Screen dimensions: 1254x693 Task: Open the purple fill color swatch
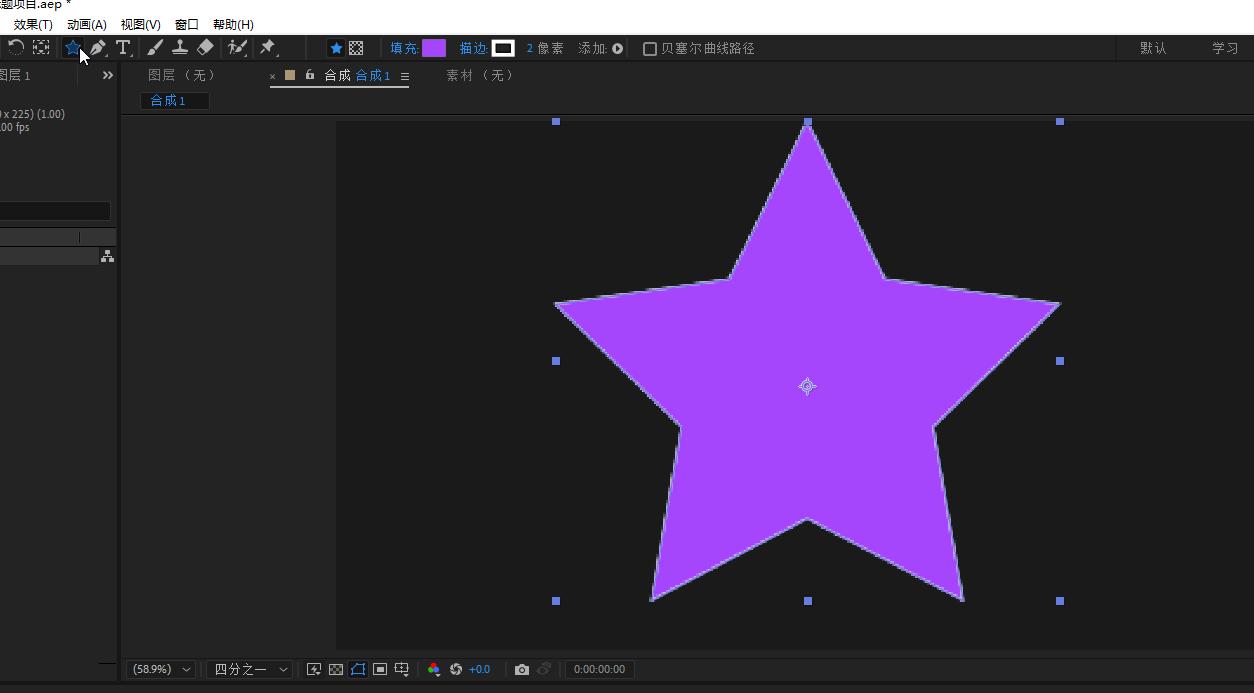[434, 48]
